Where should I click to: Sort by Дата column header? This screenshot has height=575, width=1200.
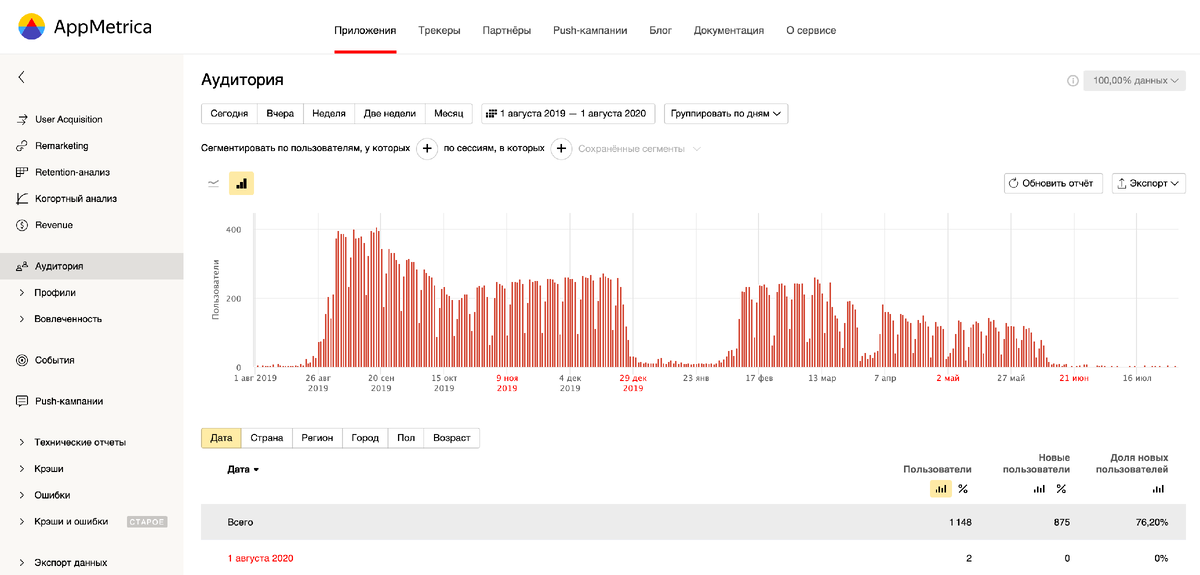tap(243, 469)
